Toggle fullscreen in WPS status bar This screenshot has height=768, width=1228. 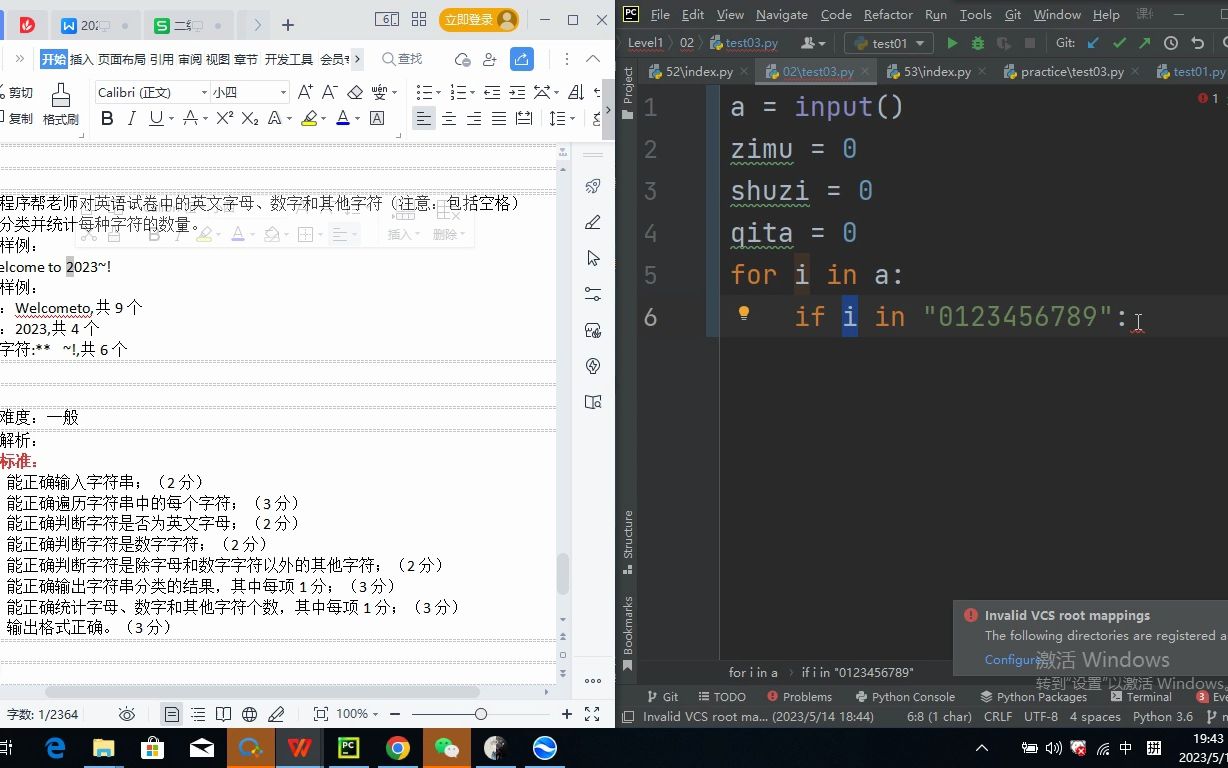click(x=592, y=714)
